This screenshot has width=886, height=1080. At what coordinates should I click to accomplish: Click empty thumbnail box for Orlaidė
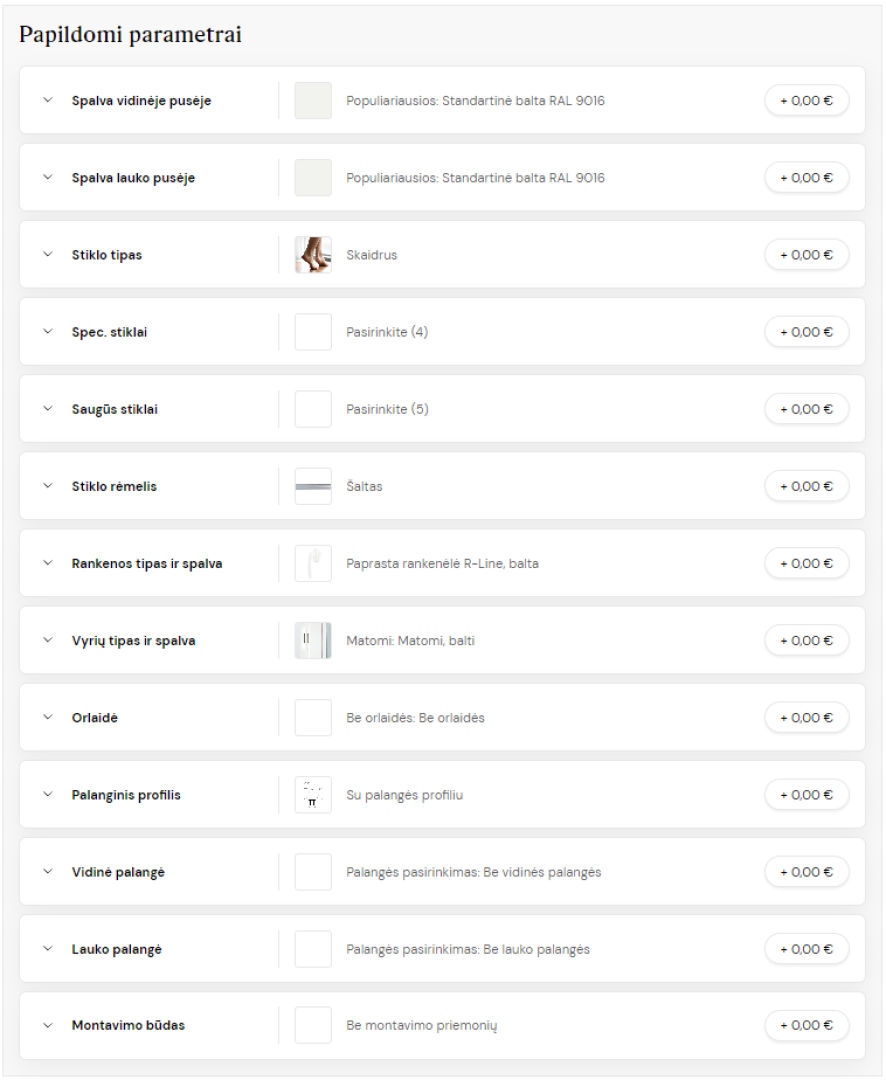coord(313,718)
